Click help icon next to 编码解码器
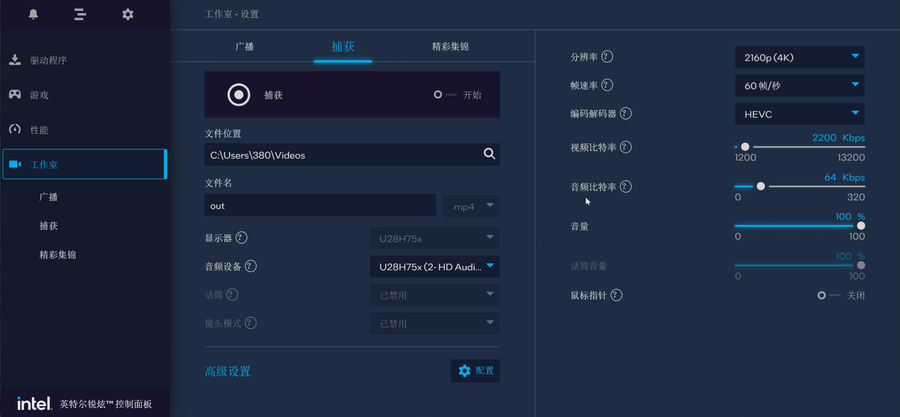Viewport: 900px width, 417px height. [626, 114]
